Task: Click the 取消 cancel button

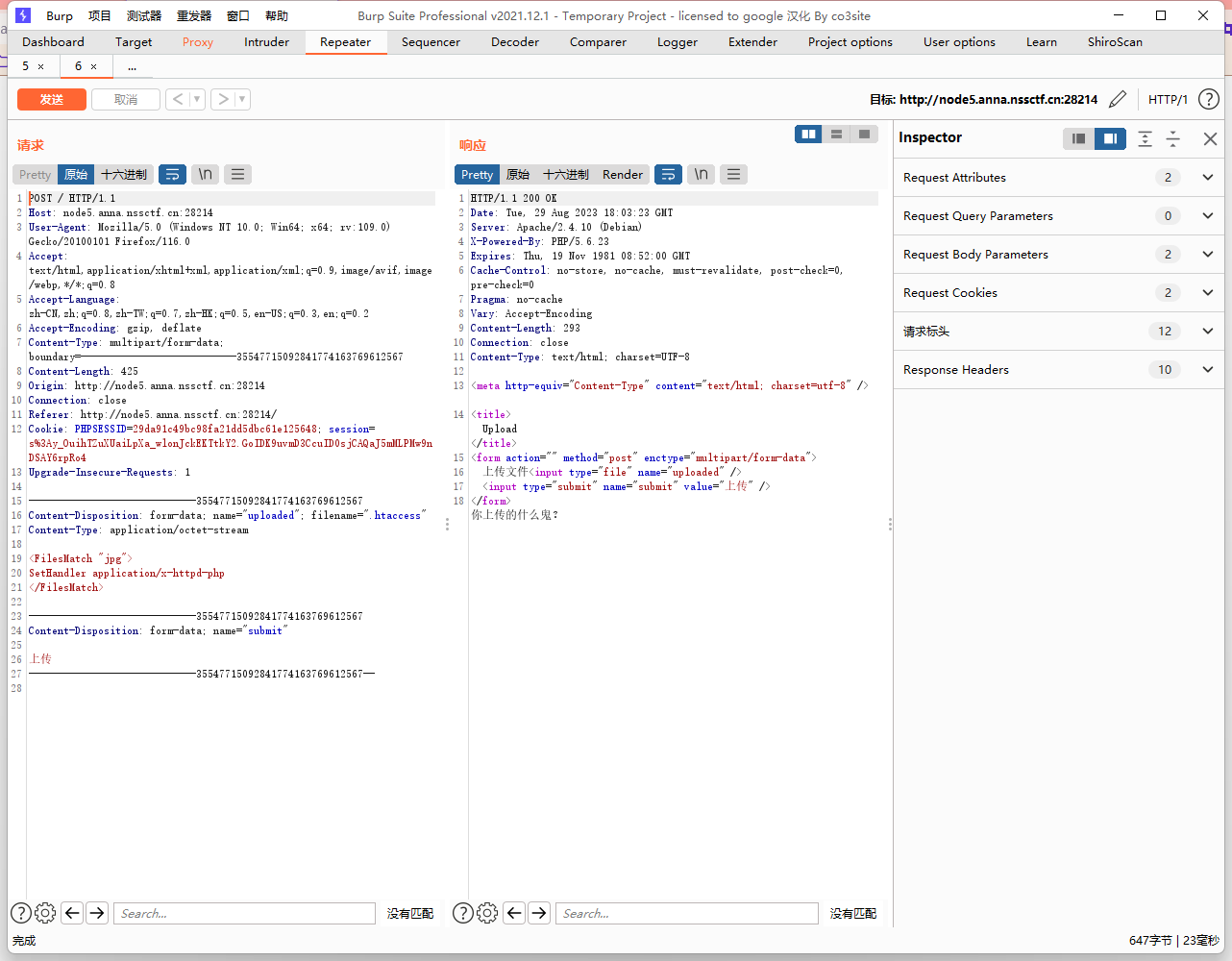Action: point(126,99)
